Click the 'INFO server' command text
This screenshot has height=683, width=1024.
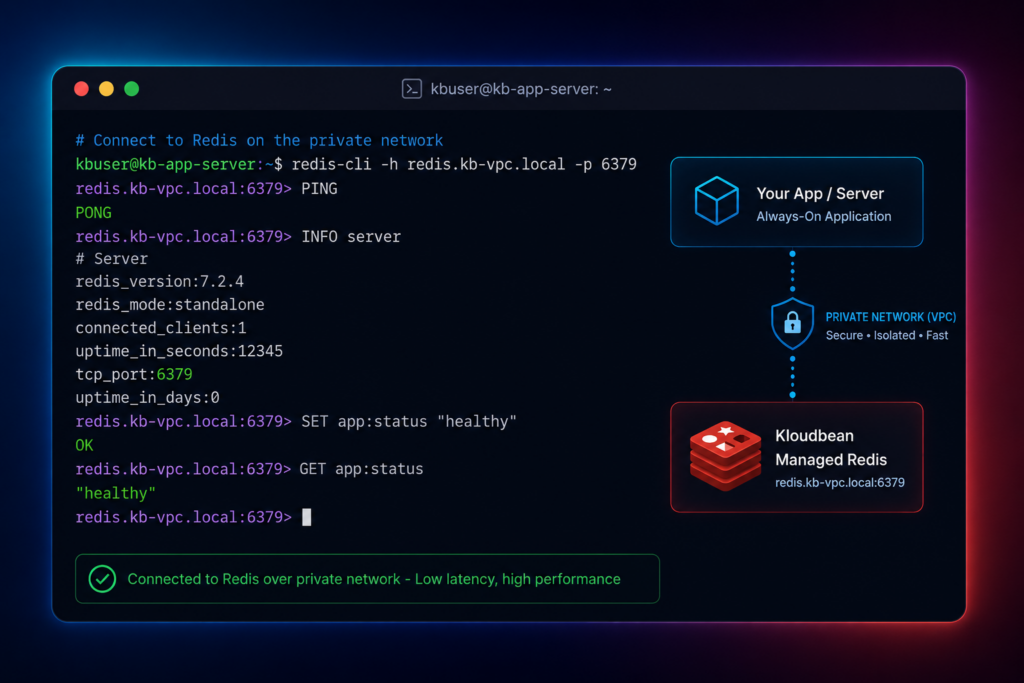point(351,236)
